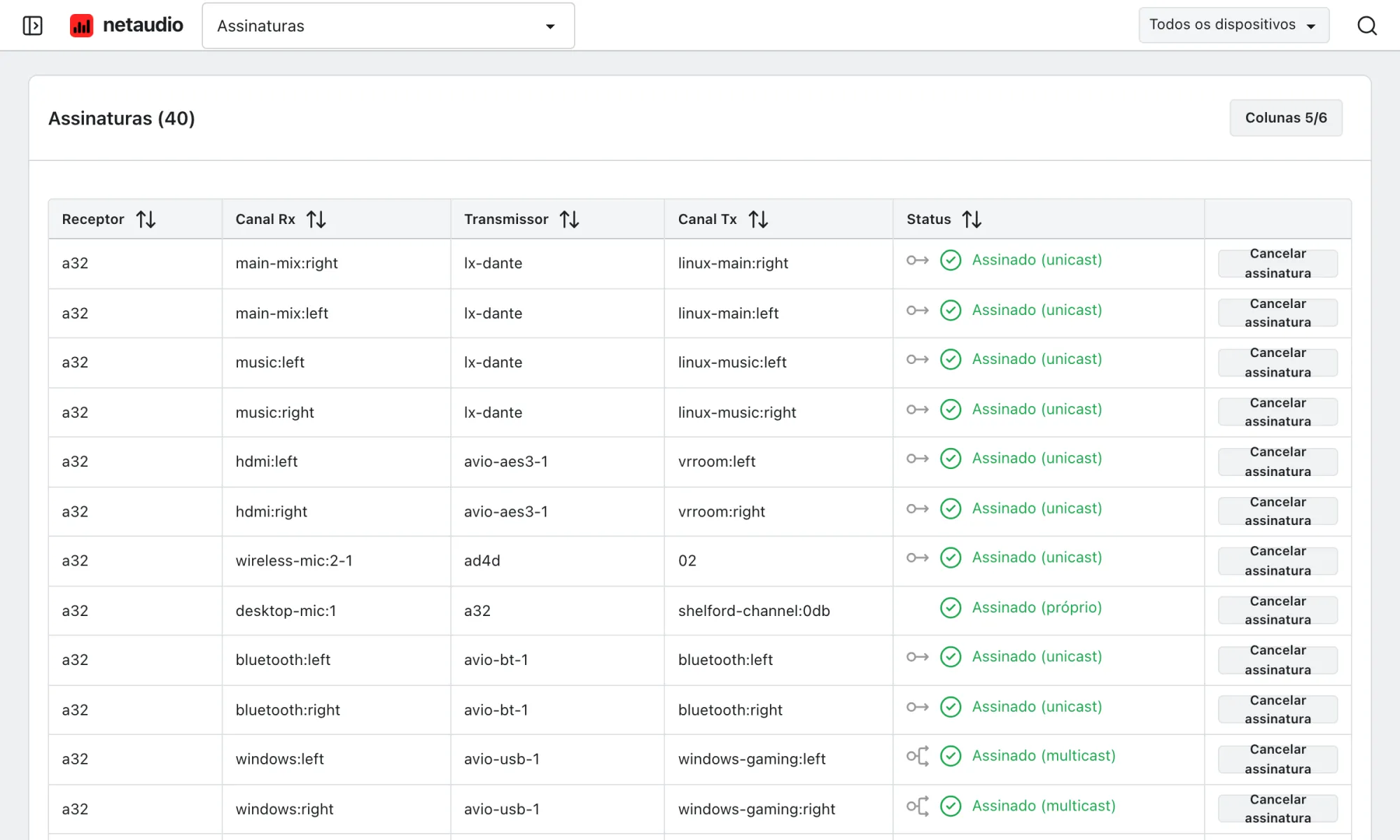This screenshot has width=1400, height=840.
Task: Toggle the sidebar panel icon
Action: click(33, 26)
